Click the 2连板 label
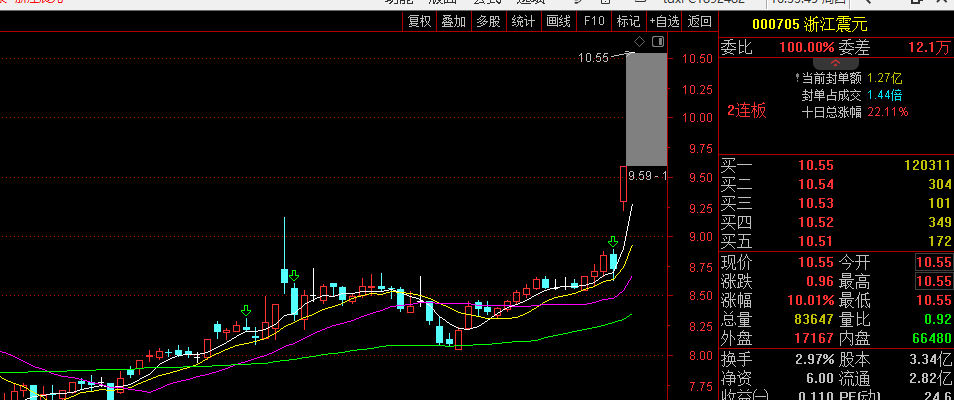This screenshot has height=400, width=954. 747,111
